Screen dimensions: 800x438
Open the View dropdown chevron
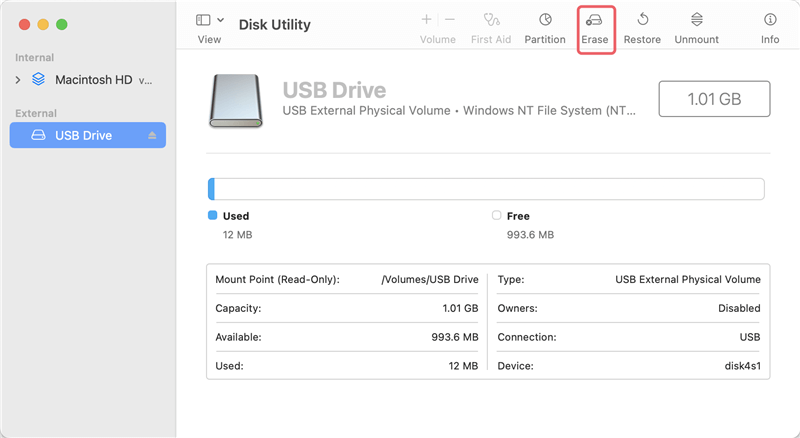click(220, 20)
